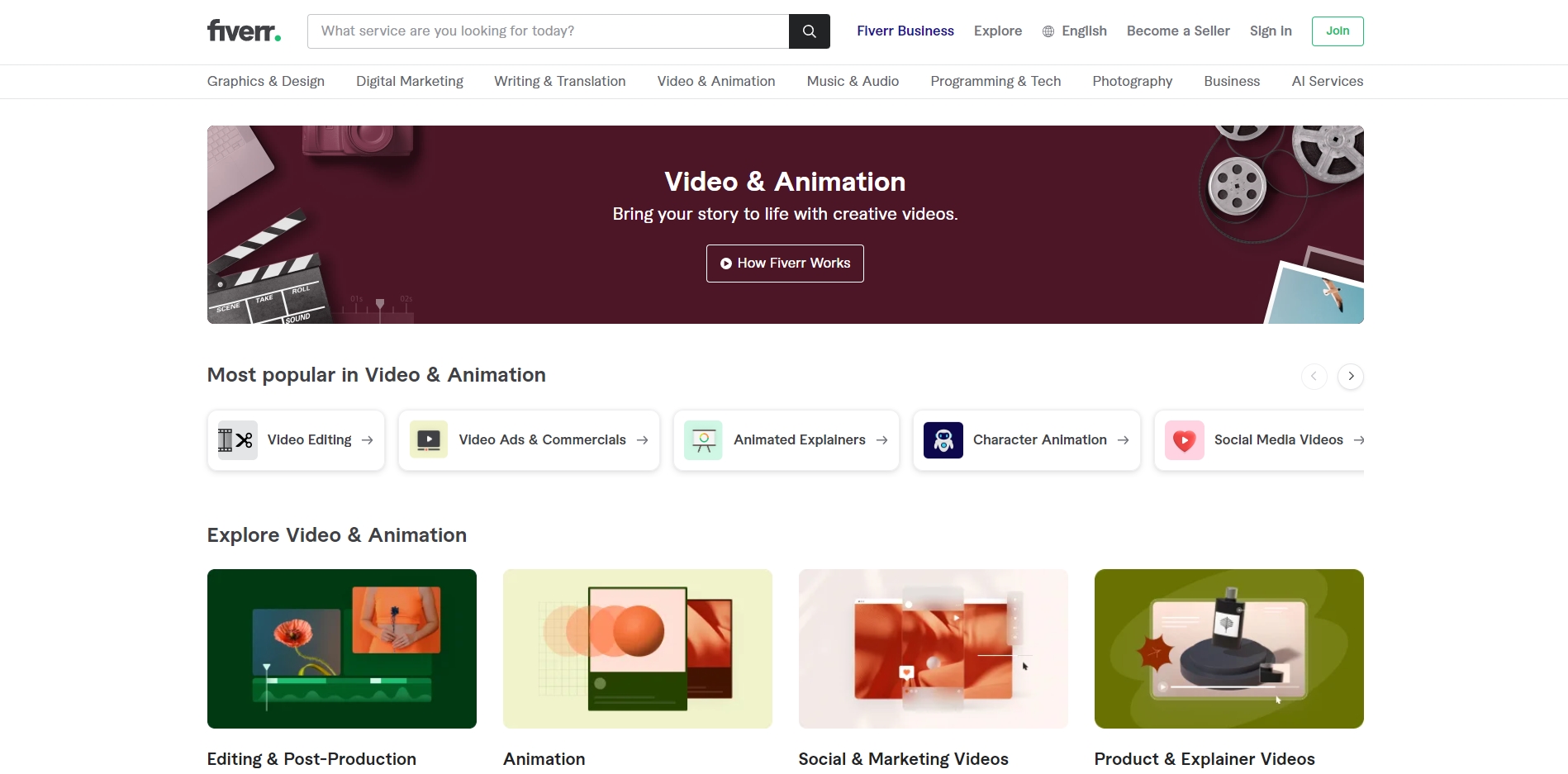1568x774 pixels.
Task: Show previous popular services with left chevron
Action: tap(1314, 376)
